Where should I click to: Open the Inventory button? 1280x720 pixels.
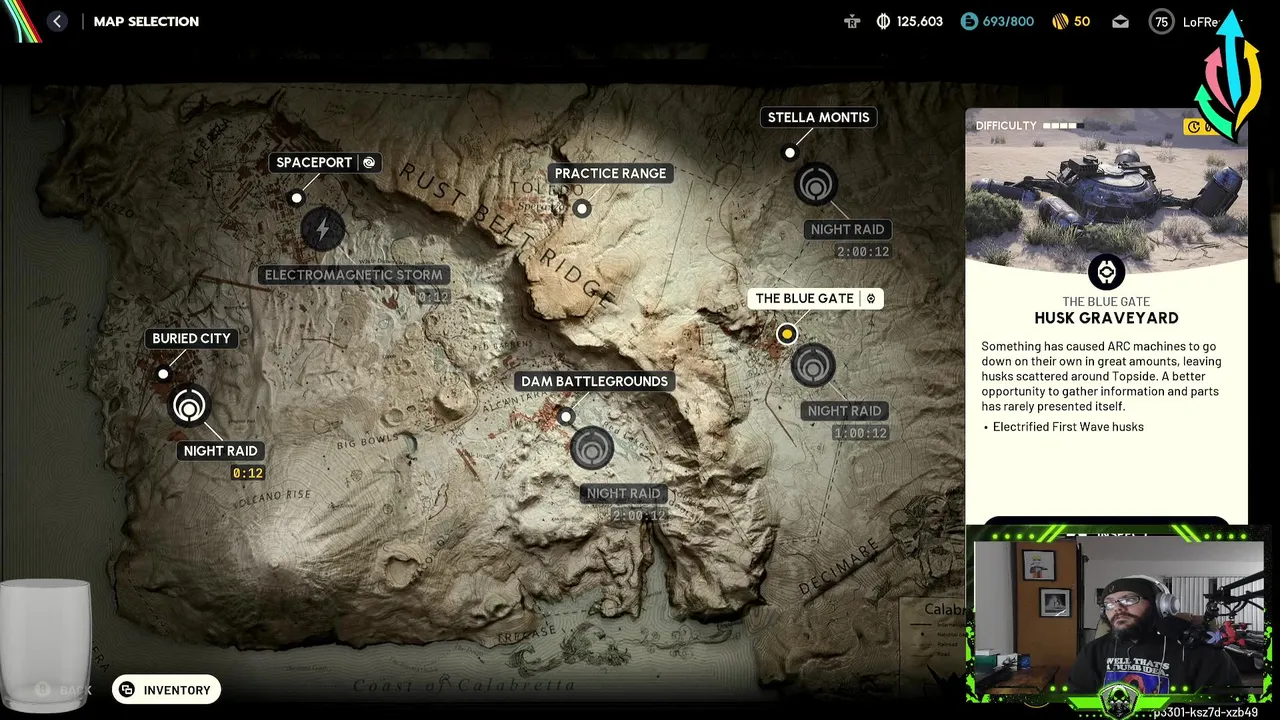click(x=166, y=690)
